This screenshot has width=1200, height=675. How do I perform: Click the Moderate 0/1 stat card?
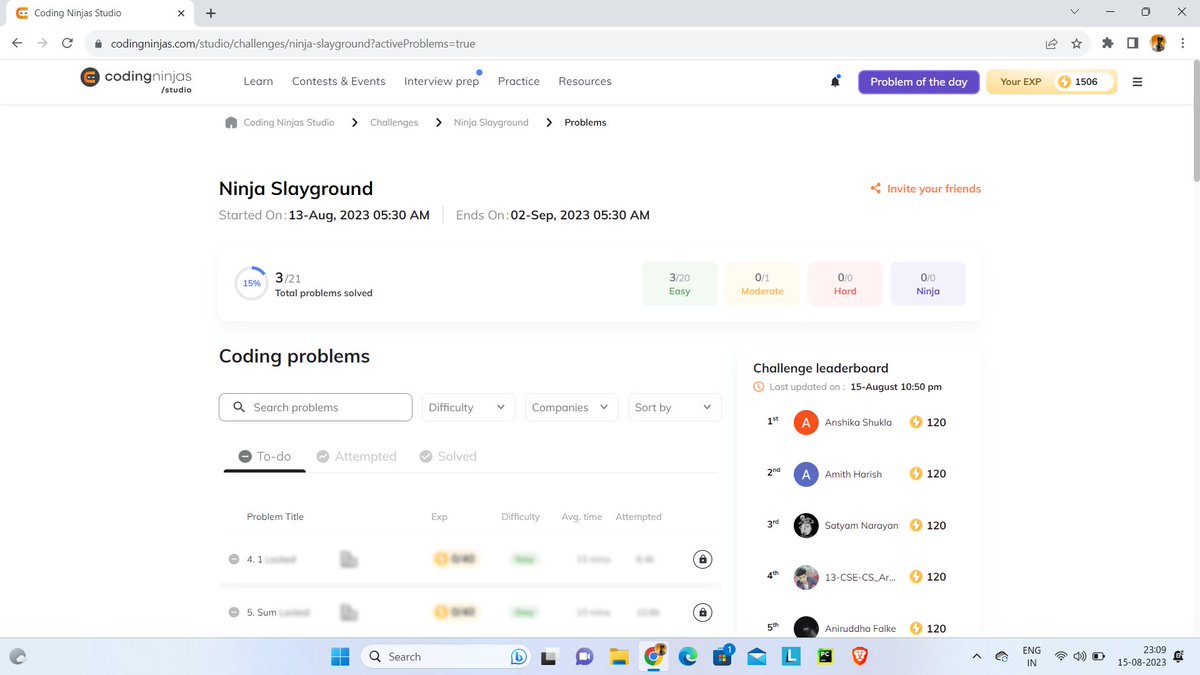(x=762, y=284)
